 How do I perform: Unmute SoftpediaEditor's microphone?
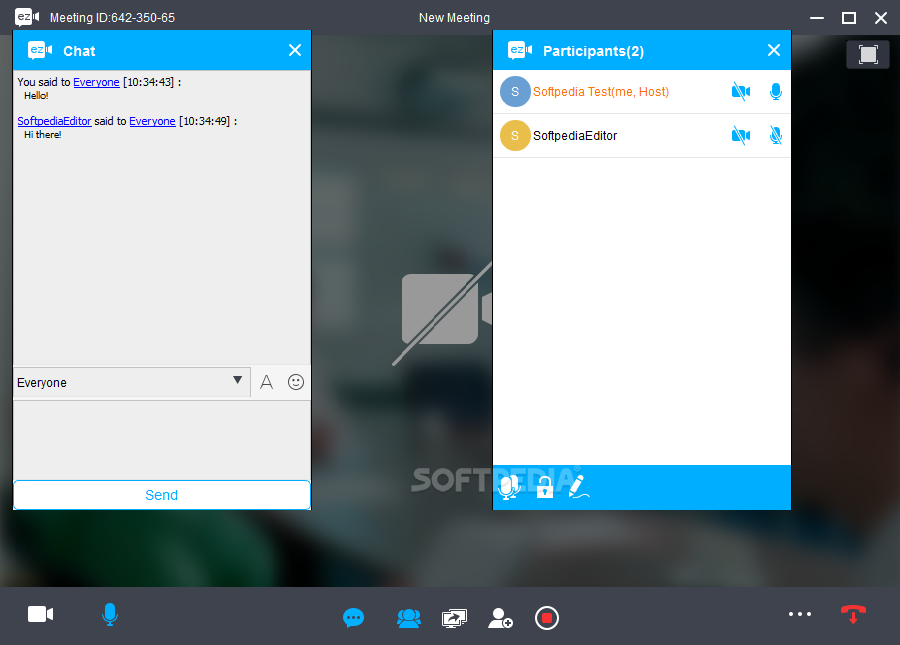775,135
